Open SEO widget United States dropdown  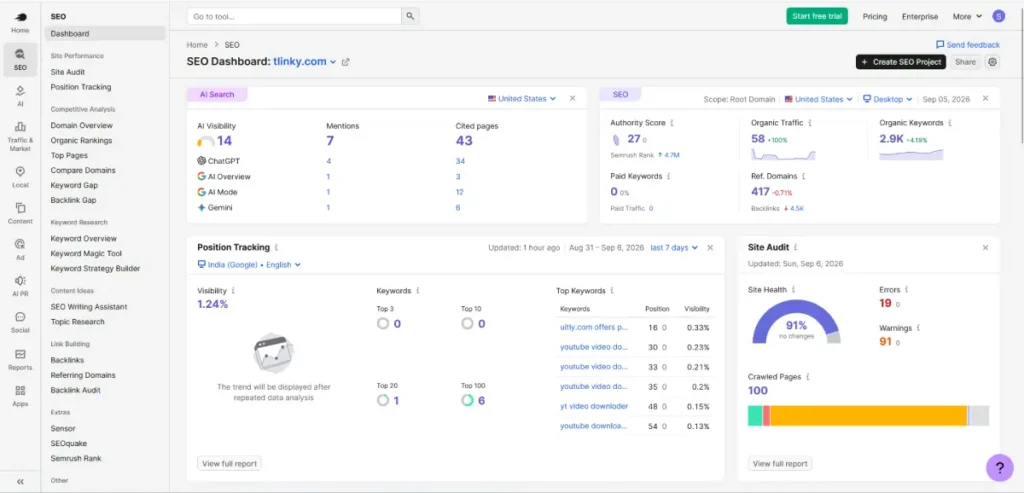tap(818, 99)
